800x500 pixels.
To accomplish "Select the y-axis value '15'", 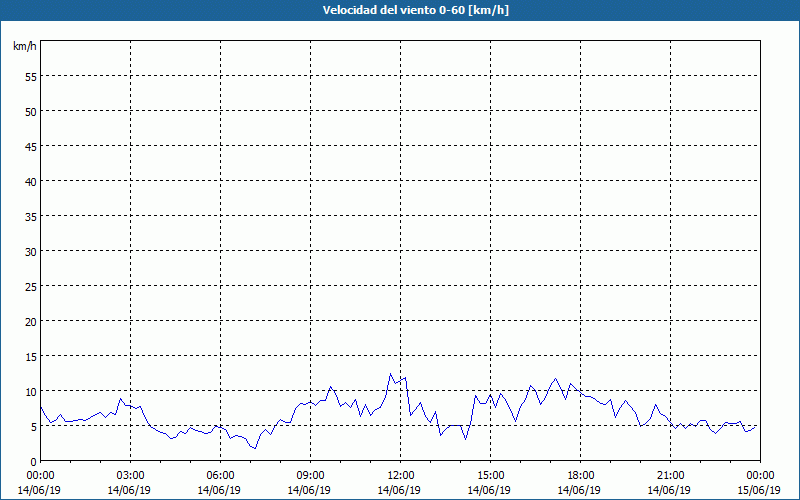I will (31, 356).
